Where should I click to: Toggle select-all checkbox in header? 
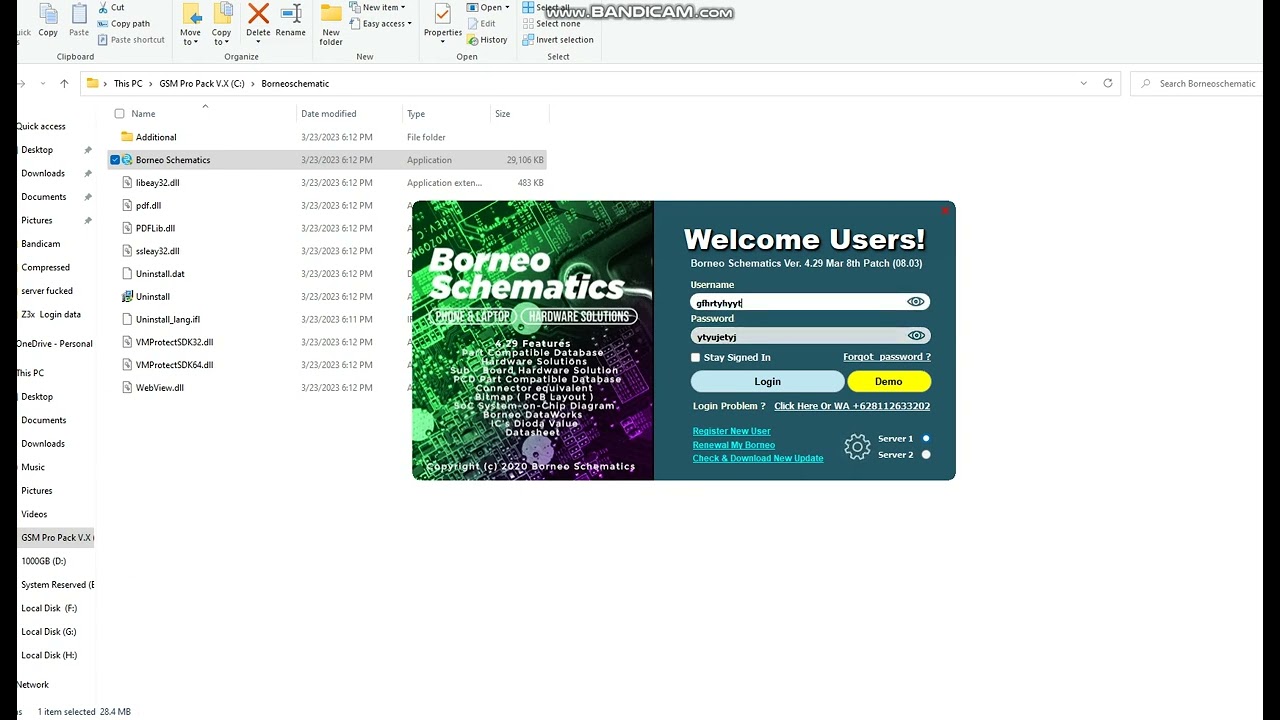(x=120, y=114)
